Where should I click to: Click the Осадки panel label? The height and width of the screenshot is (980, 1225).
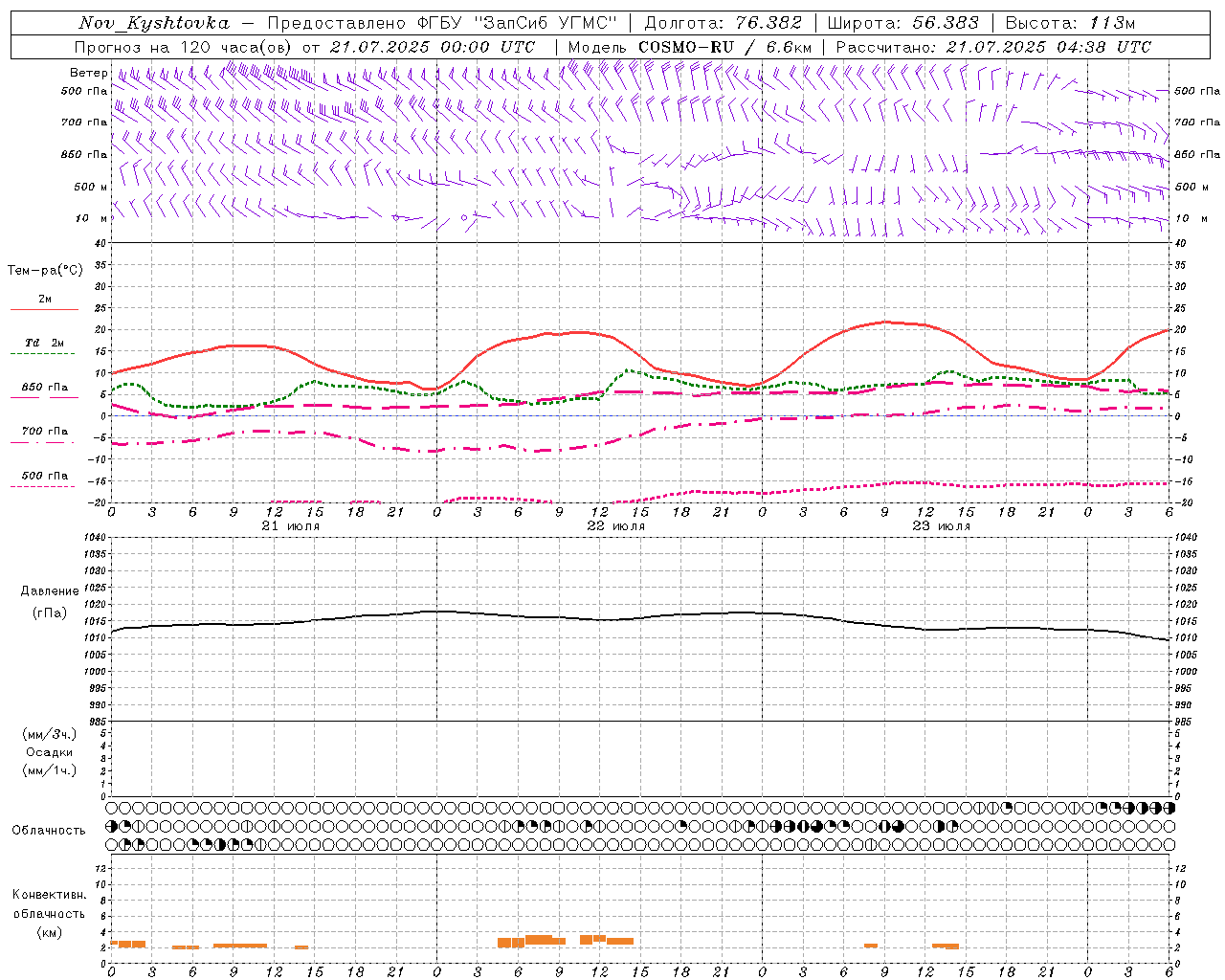click(50, 752)
